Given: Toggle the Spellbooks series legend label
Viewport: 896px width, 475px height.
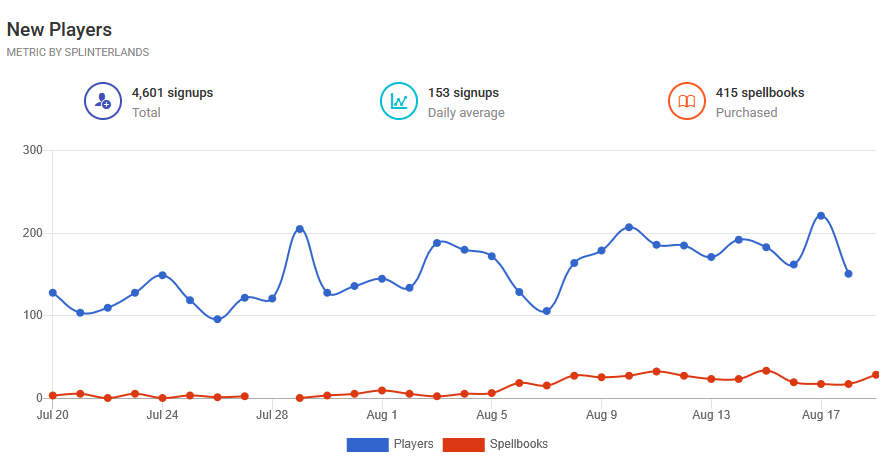Looking at the screenshot, I should coord(518,444).
